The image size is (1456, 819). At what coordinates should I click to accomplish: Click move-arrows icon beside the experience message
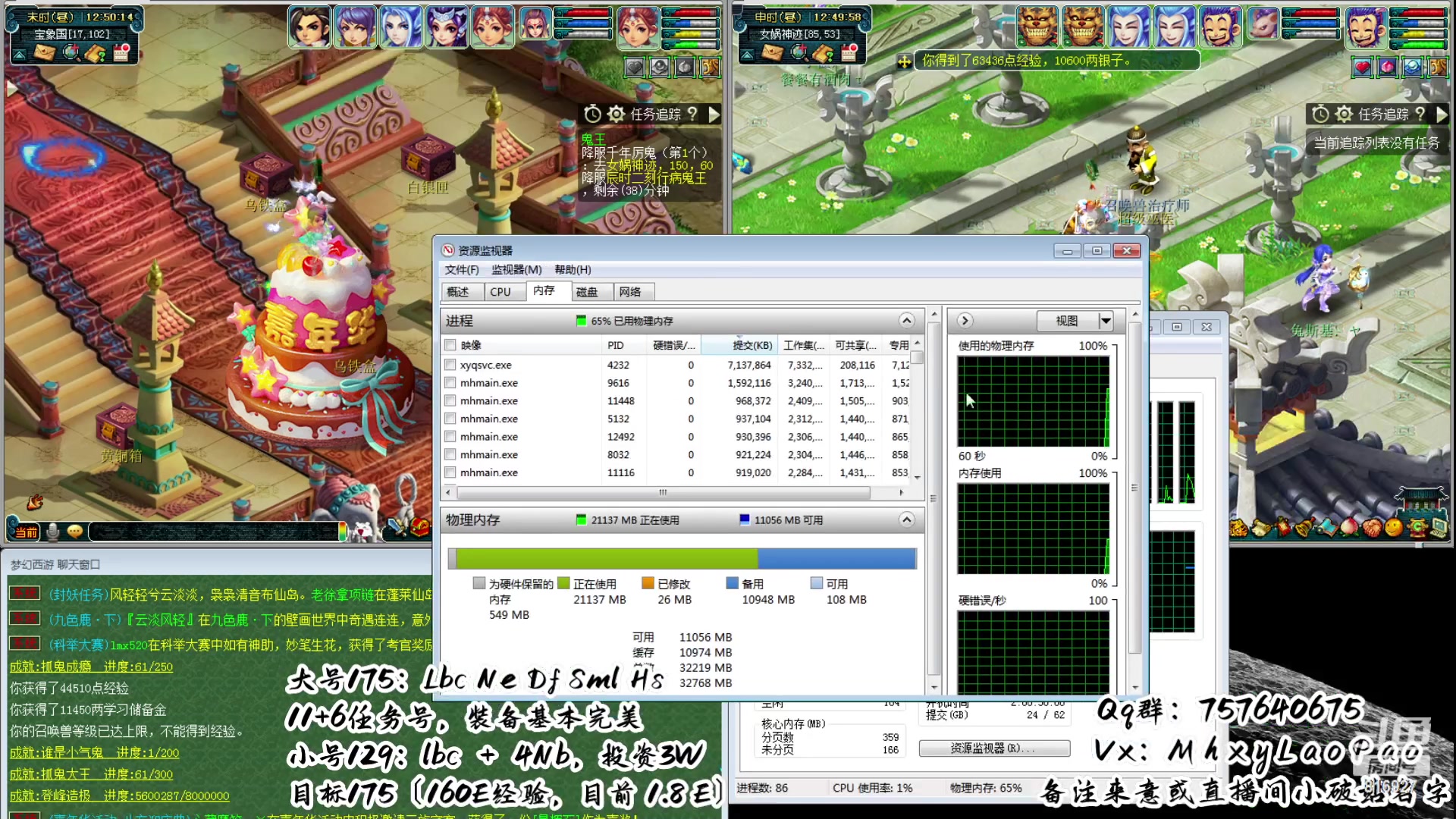(x=904, y=61)
